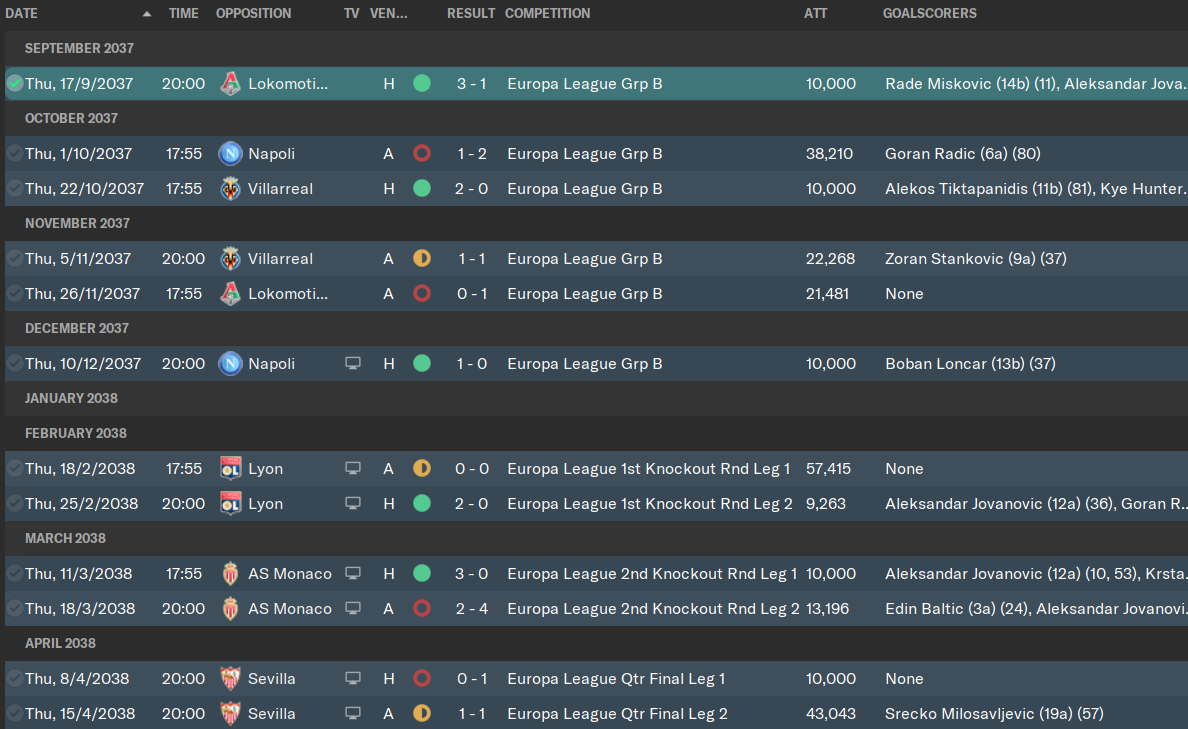Tick the checkbox for the 1/10/2037 Napoli match
The image size is (1188, 729).
(14, 153)
